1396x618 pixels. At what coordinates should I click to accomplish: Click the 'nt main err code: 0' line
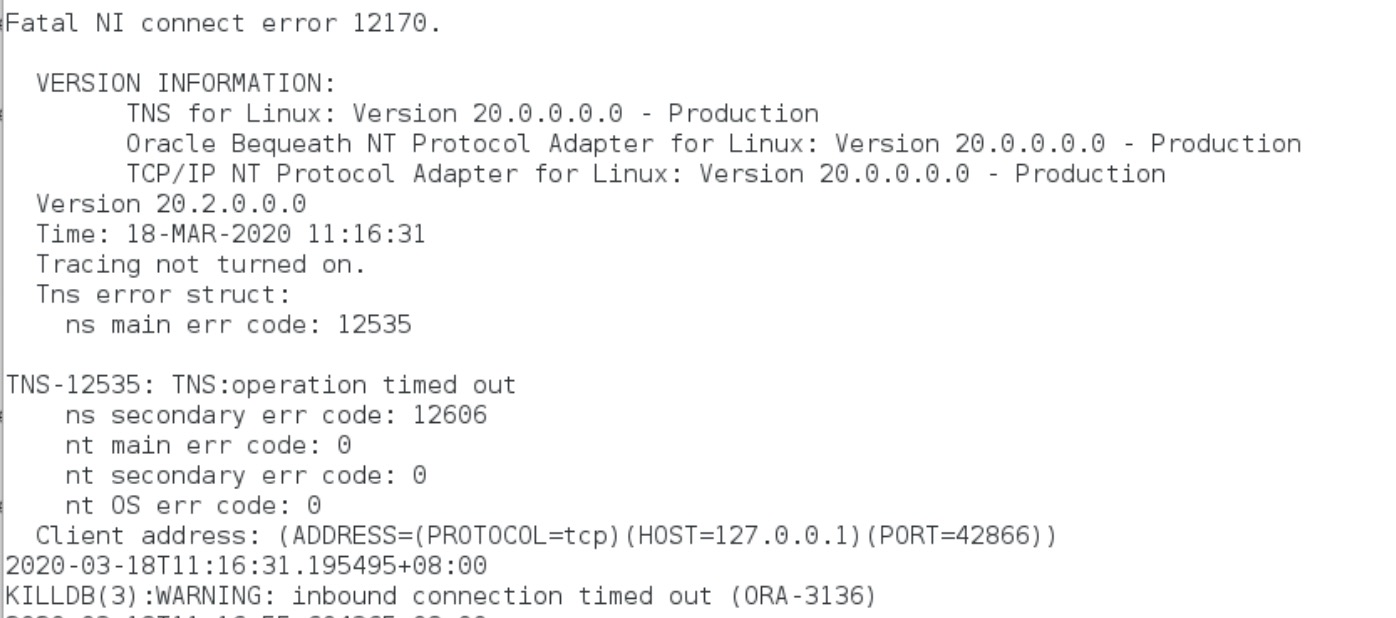pyautogui.click(x=208, y=445)
